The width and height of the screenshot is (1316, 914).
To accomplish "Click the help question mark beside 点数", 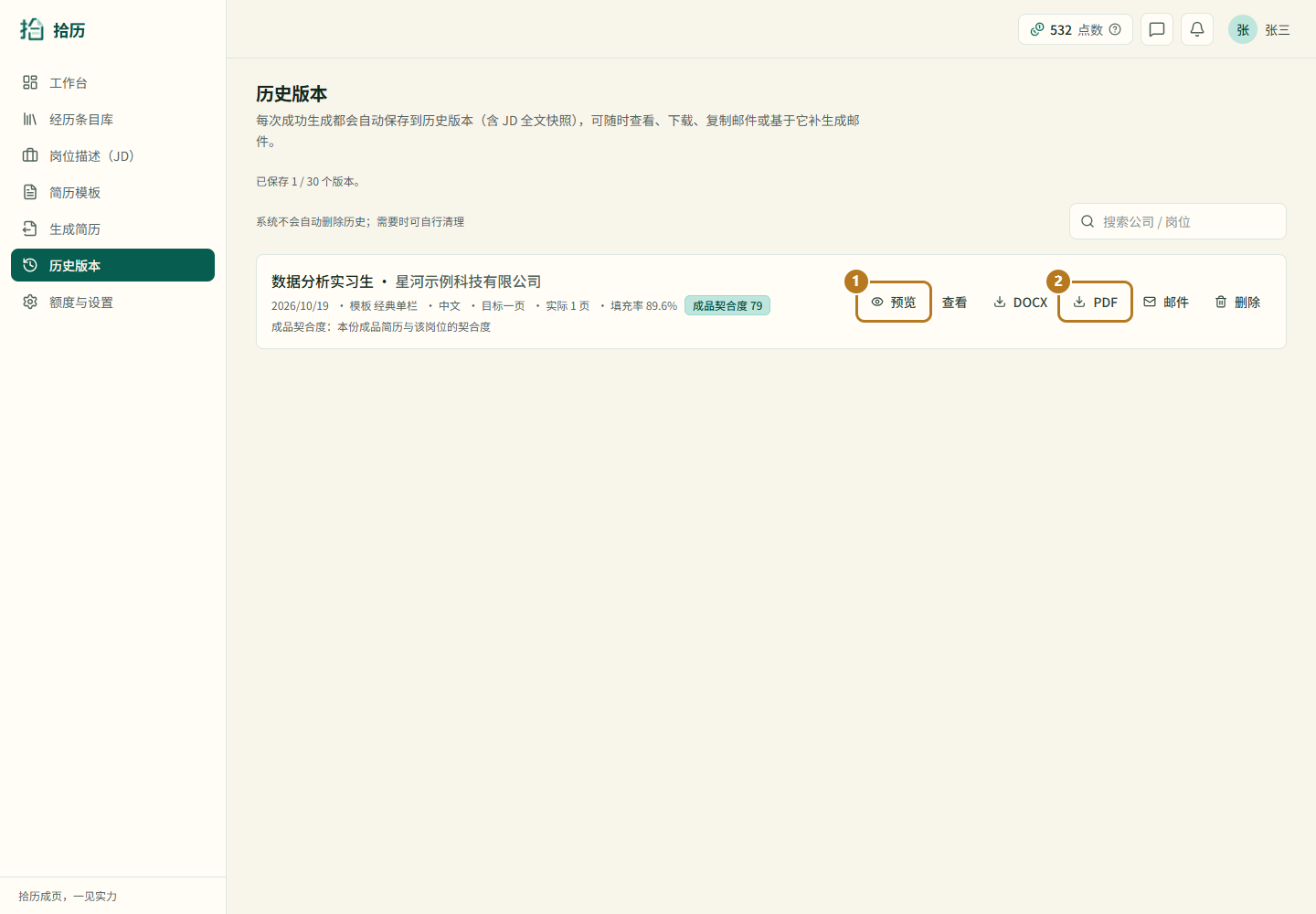I will (1115, 29).
